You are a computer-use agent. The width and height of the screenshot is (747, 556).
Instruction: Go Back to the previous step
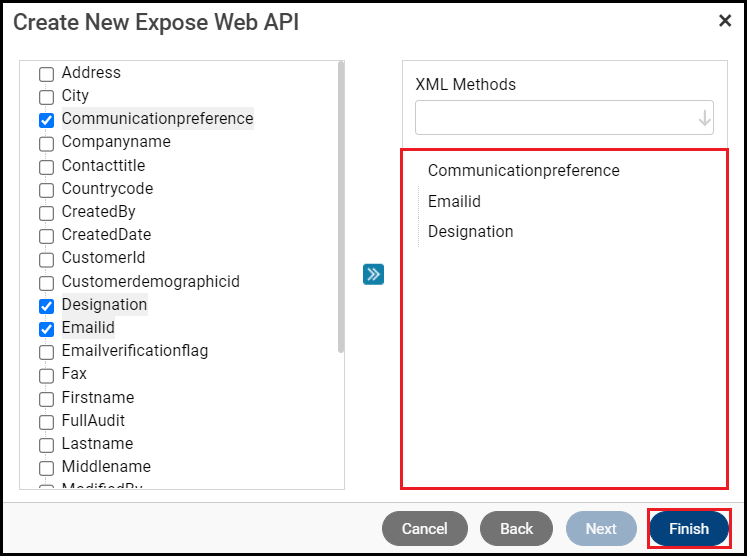(x=516, y=529)
